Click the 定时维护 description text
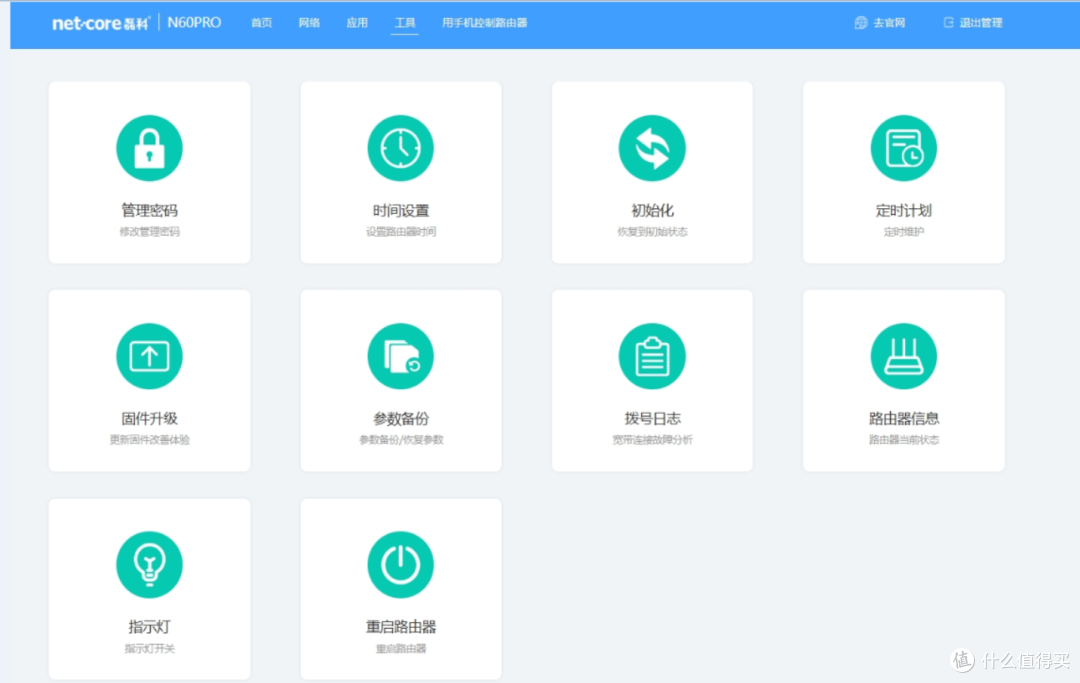The width and height of the screenshot is (1080, 683). point(903,231)
